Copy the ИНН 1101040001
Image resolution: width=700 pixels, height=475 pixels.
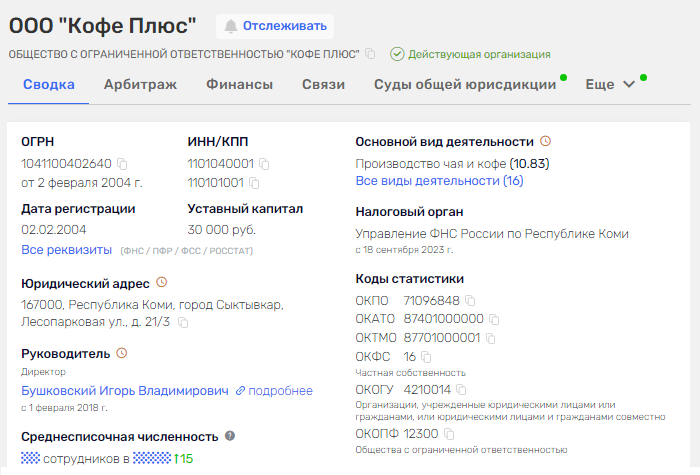[264, 164]
